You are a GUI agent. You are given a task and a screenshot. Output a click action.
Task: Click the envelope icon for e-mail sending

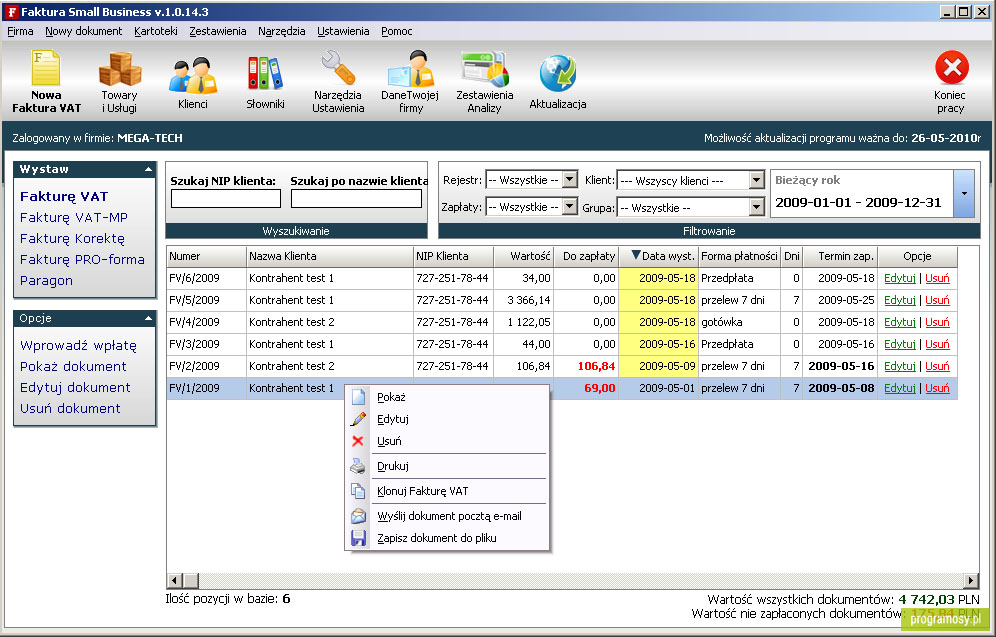click(358, 516)
